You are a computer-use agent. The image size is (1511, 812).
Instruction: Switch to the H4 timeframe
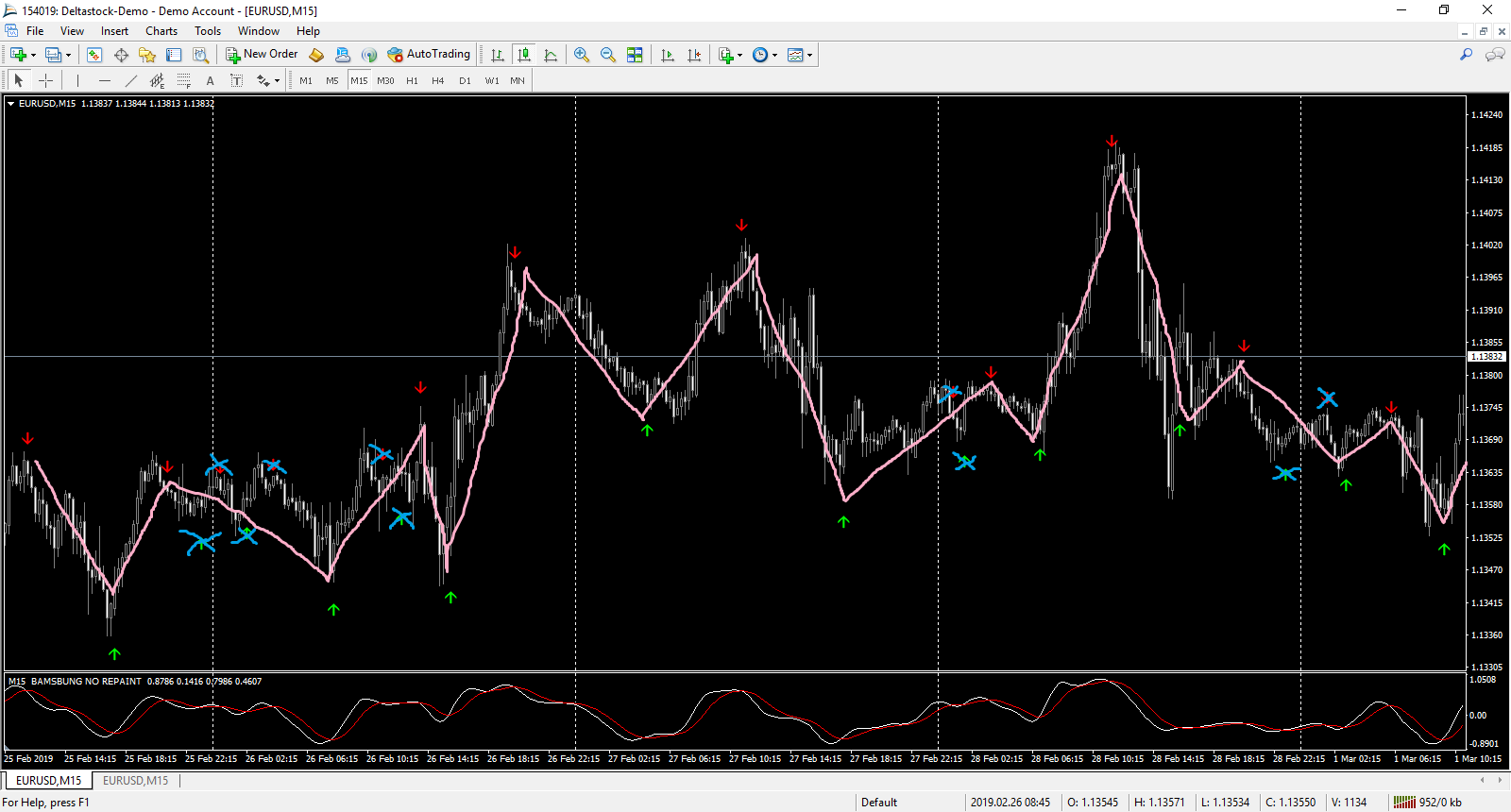[438, 80]
